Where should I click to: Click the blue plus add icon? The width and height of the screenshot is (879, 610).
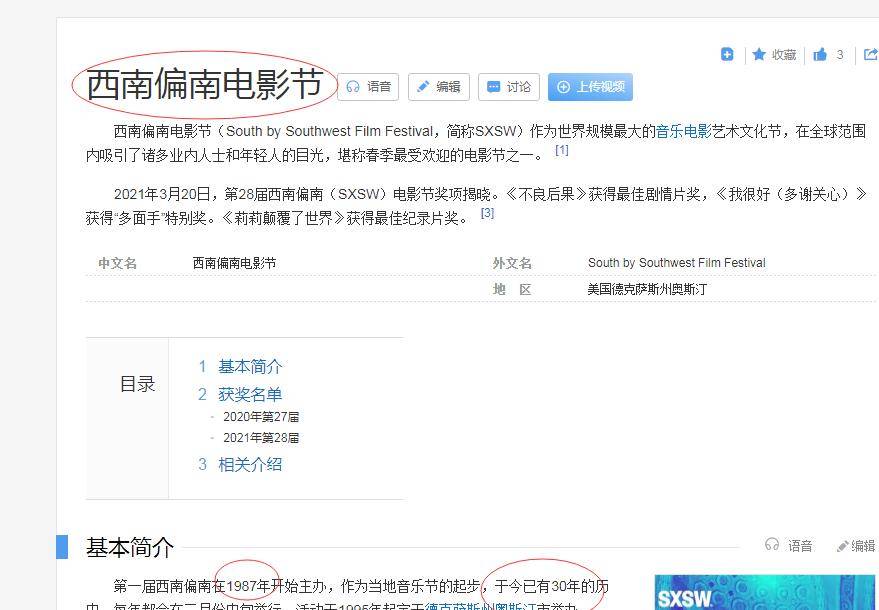point(727,54)
